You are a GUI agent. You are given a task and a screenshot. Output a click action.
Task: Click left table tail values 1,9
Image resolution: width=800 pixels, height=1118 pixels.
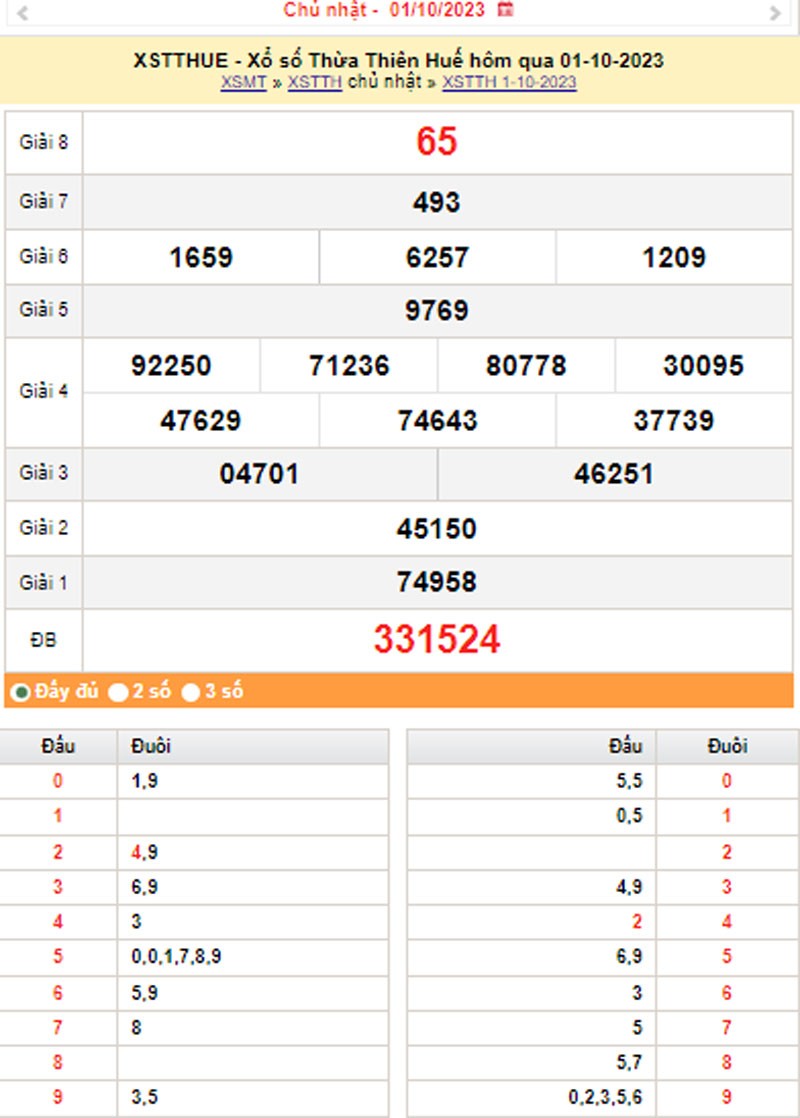(x=144, y=781)
